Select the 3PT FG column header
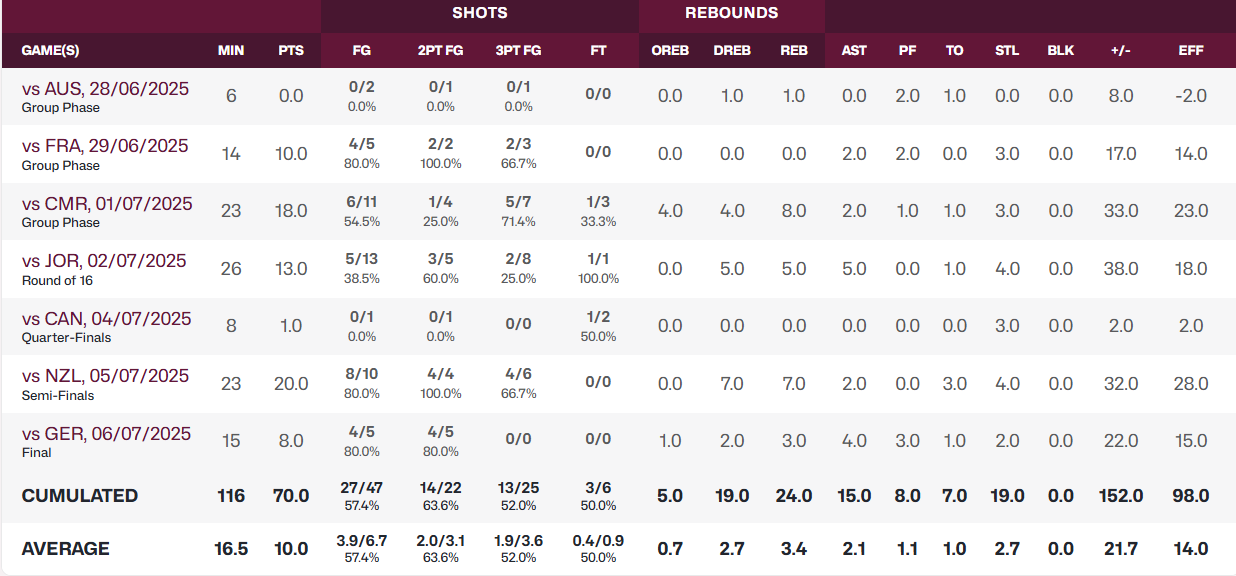Screen dimensions: 1236x576 (519, 50)
